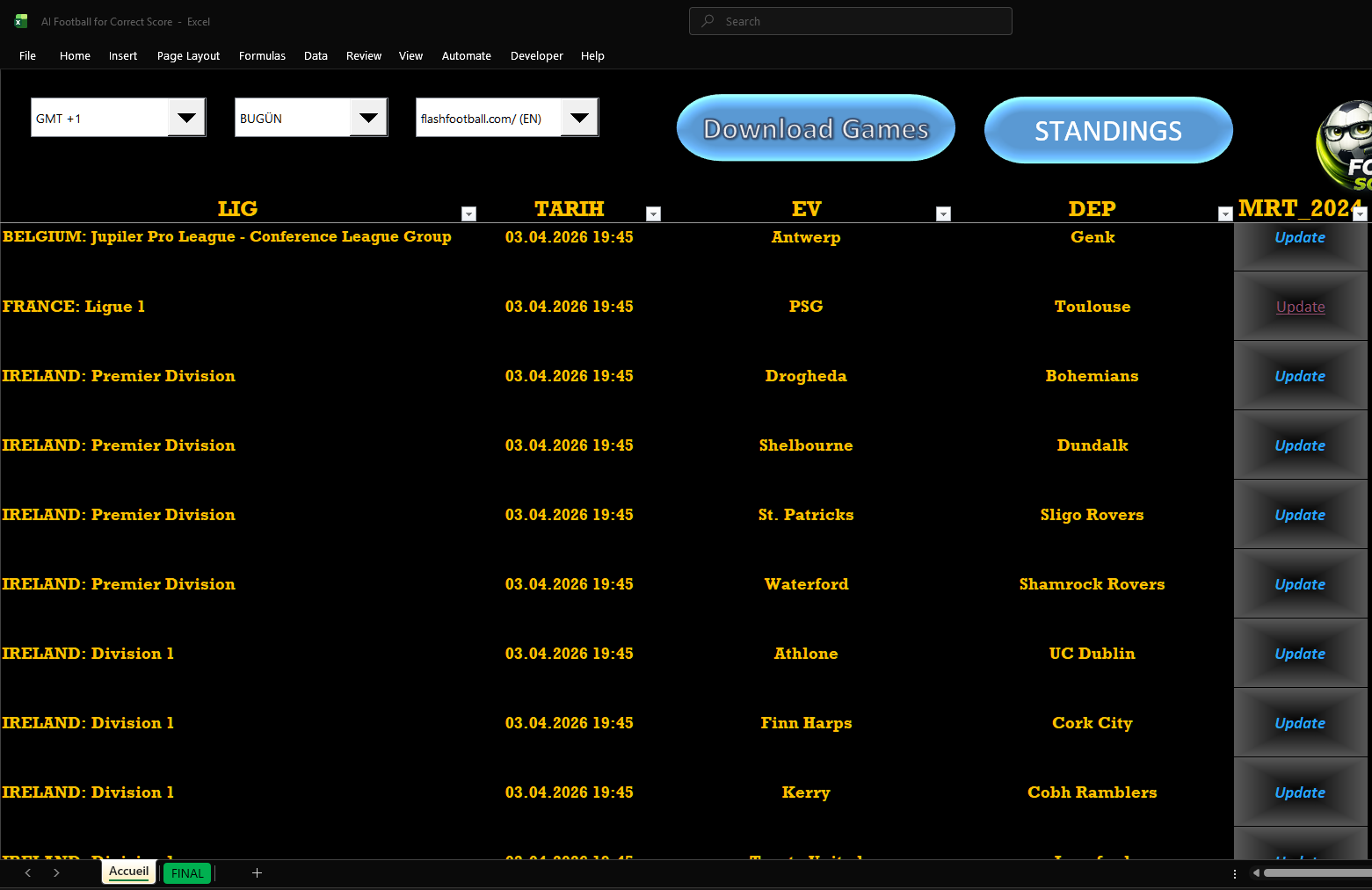The width and height of the screenshot is (1372, 890).
Task: Select the Dundalk cell
Action: point(1093,445)
